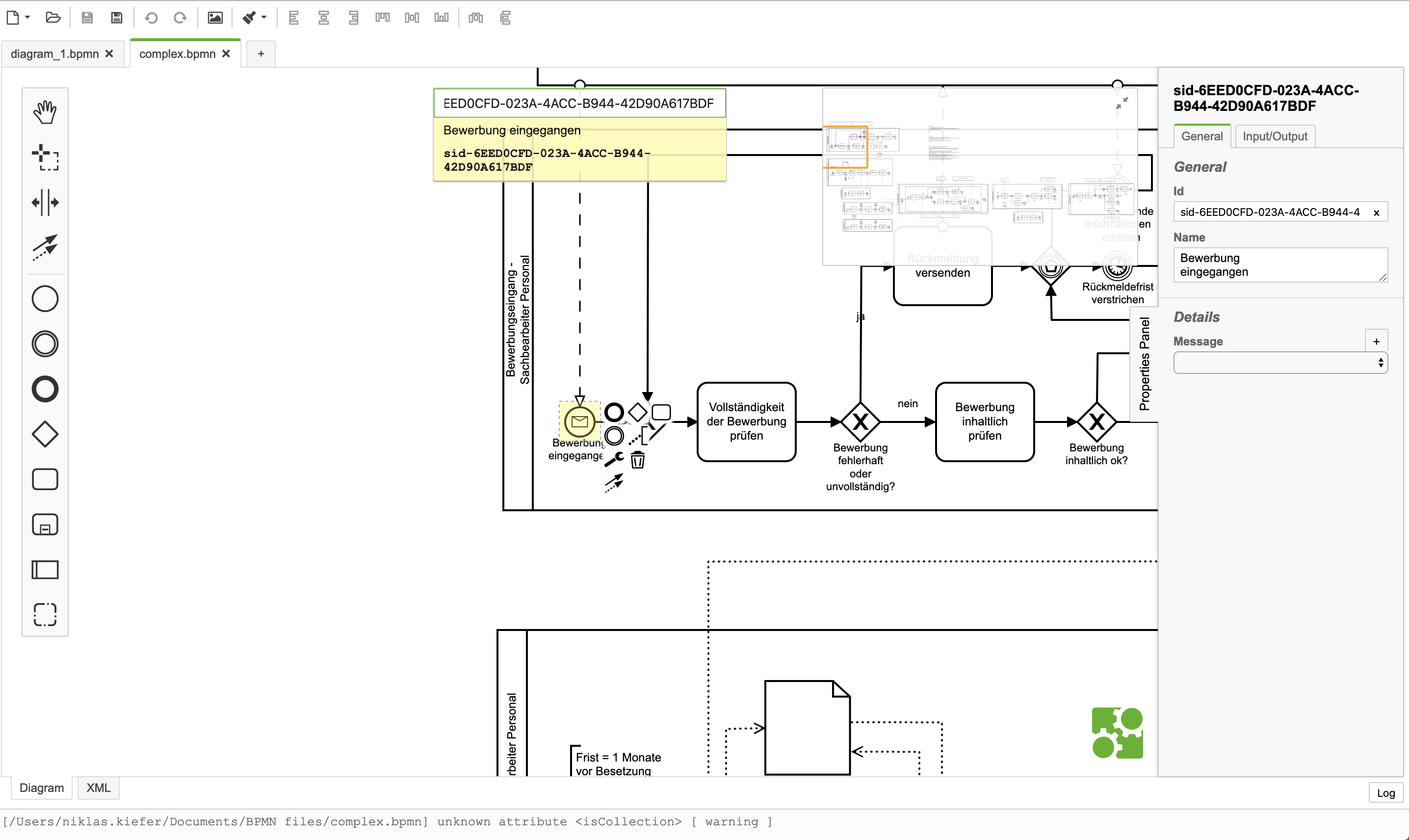Undo the last action
Viewport: 1409px width, 840px height.
[151, 18]
